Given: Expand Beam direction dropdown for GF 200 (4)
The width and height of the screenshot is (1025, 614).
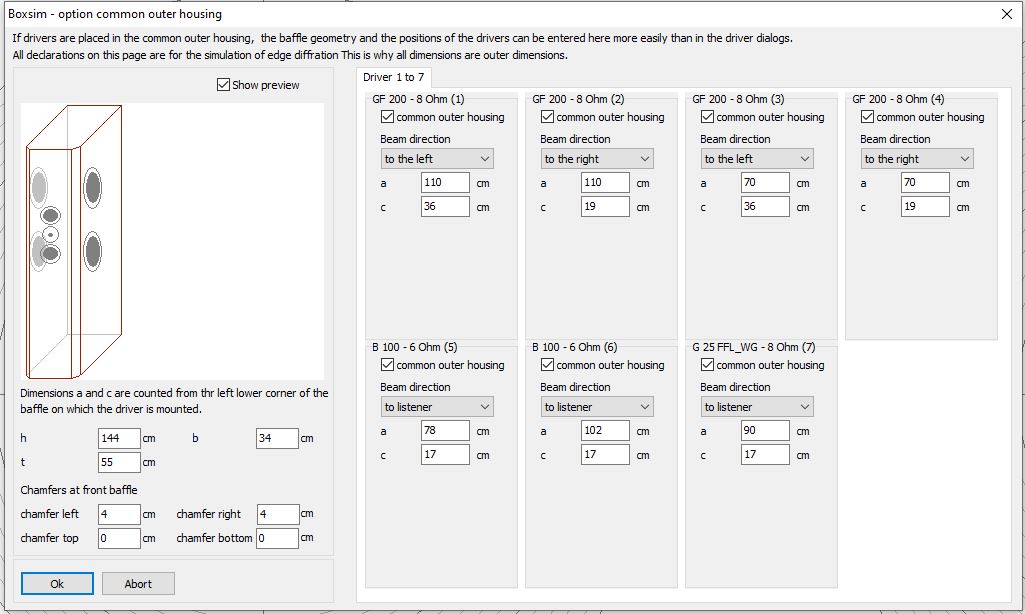Looking at the screenshot, I should 917,159.
